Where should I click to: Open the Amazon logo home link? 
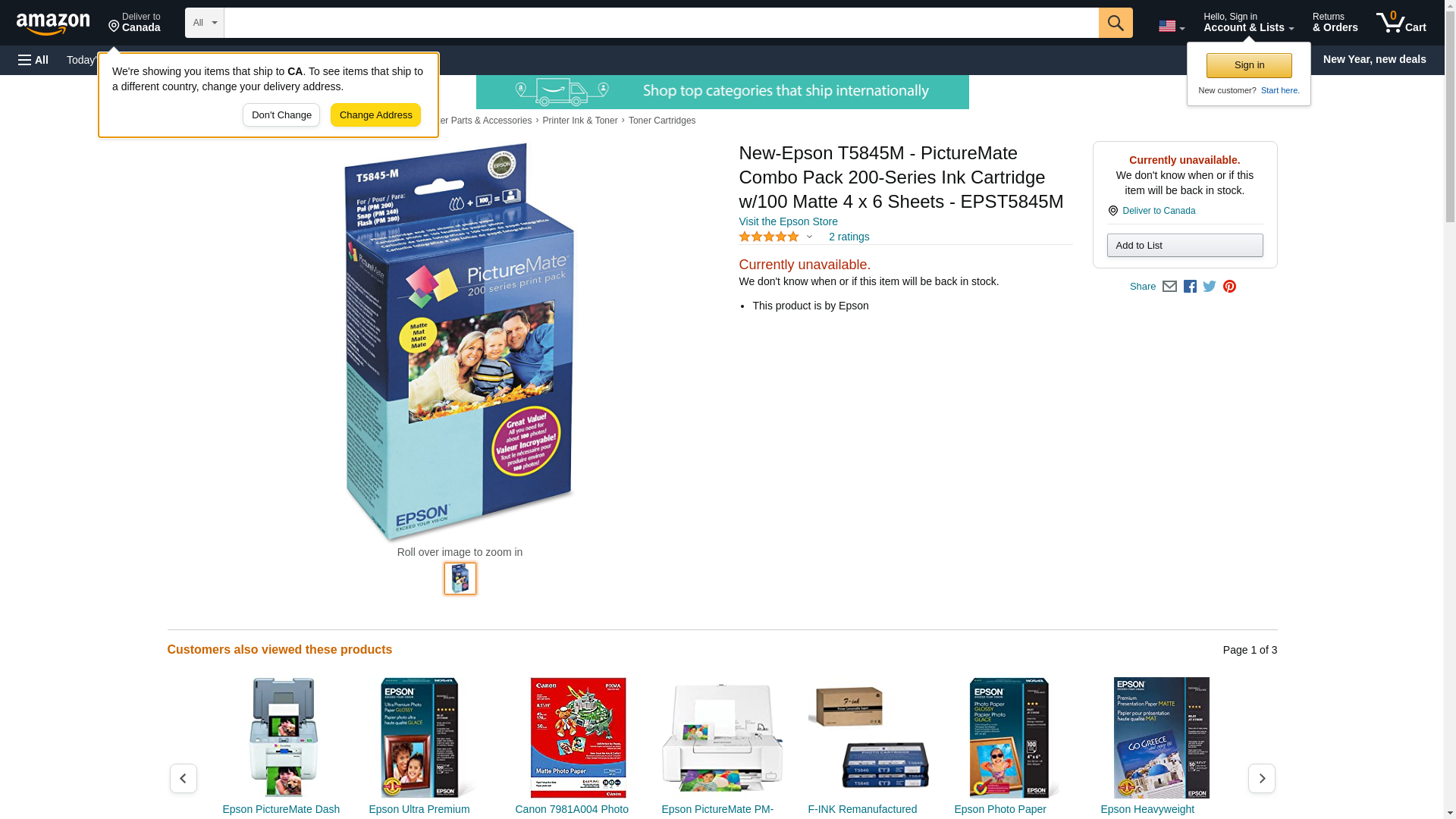click(x=53, y=24)
